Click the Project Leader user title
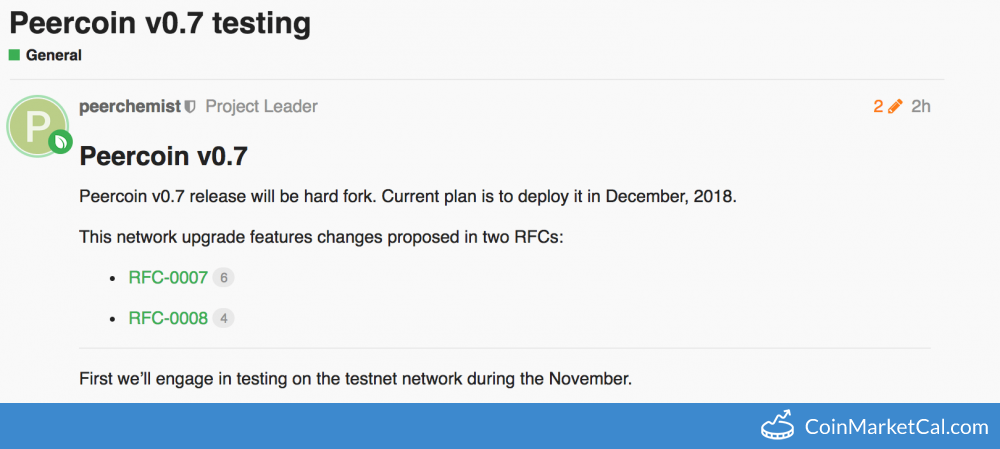The width and height of the screenshot is (1000, 449). [261, 106]
